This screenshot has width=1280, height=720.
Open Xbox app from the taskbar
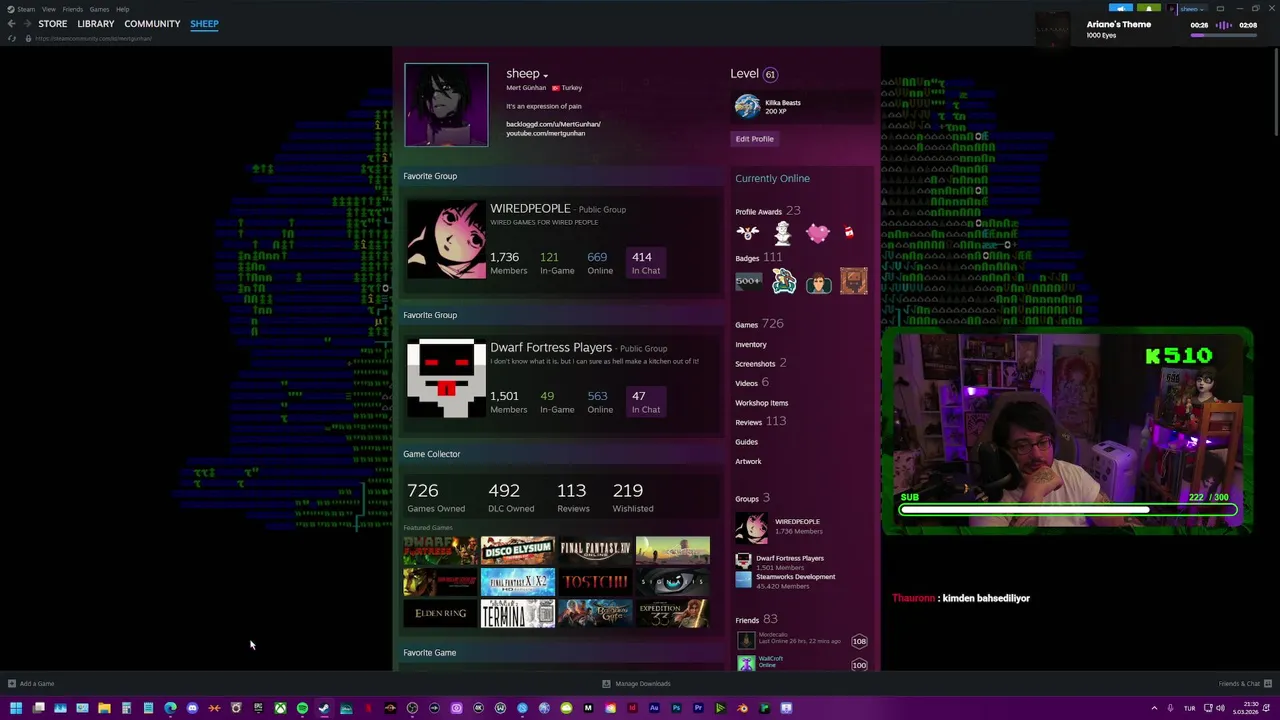click(280, 708)
